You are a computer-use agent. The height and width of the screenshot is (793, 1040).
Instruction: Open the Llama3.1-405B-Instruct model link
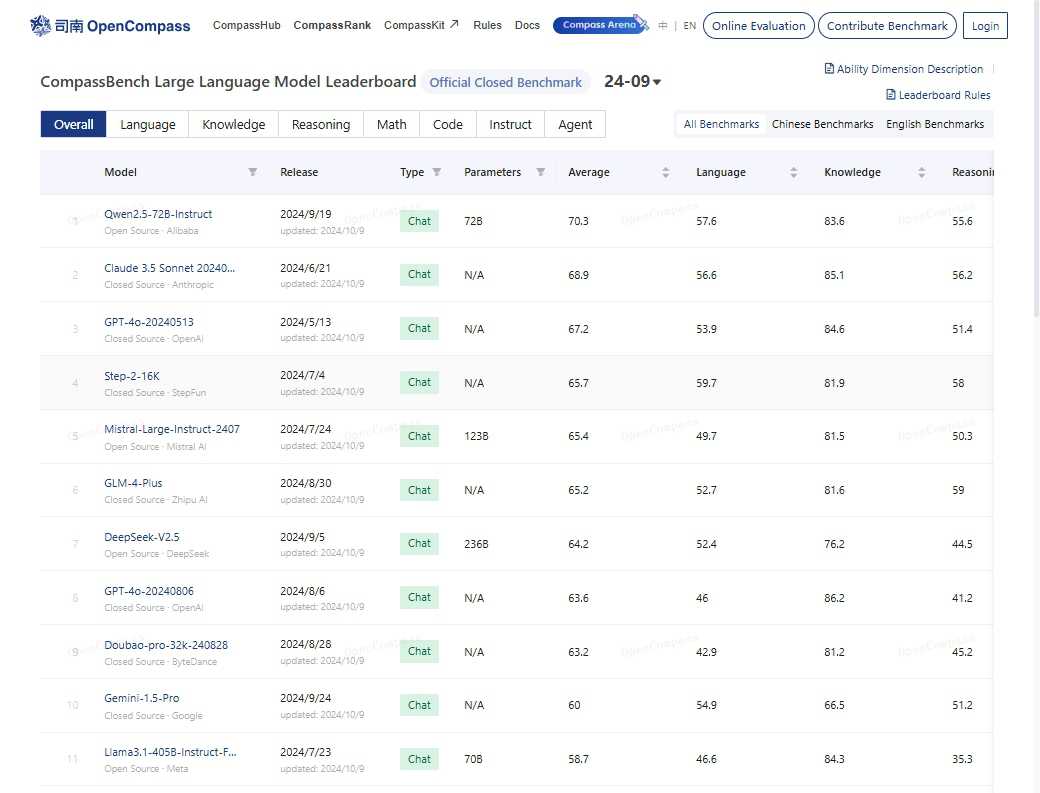click(x=170, y=752)
